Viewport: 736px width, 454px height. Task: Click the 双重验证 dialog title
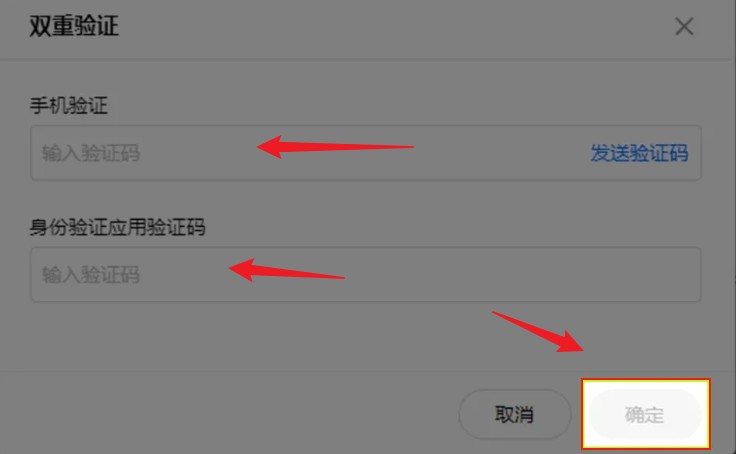pos(74,26)
